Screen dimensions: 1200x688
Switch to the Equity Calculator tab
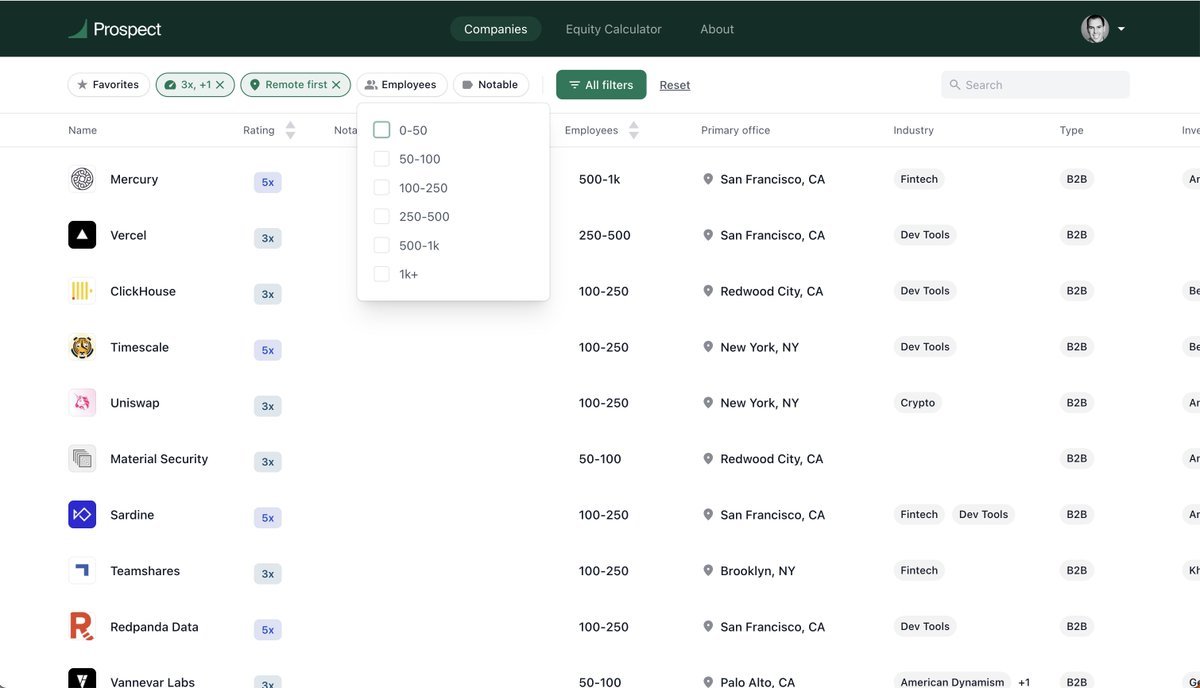click(613, 29)
